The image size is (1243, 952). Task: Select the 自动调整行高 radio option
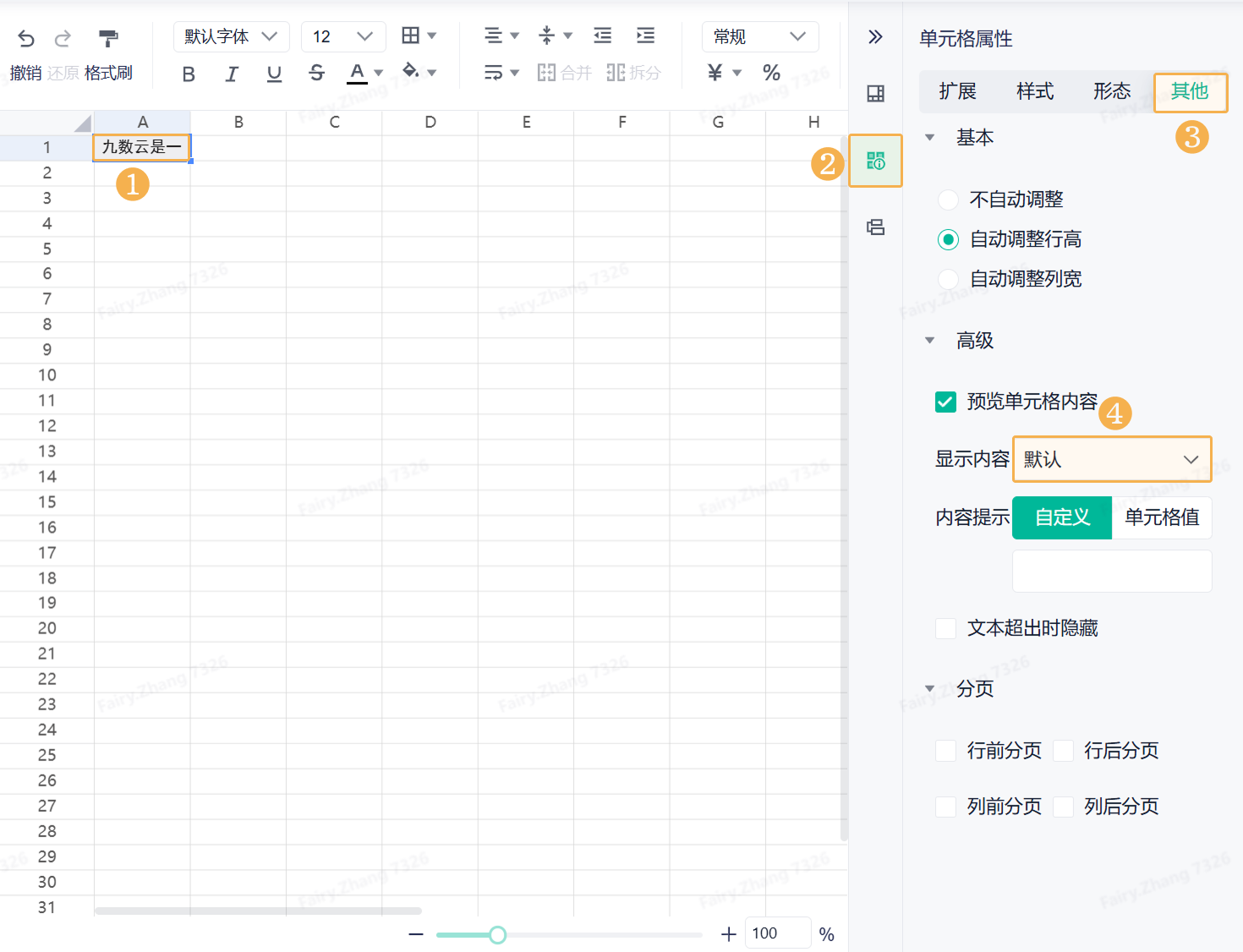tap(949, 240)
